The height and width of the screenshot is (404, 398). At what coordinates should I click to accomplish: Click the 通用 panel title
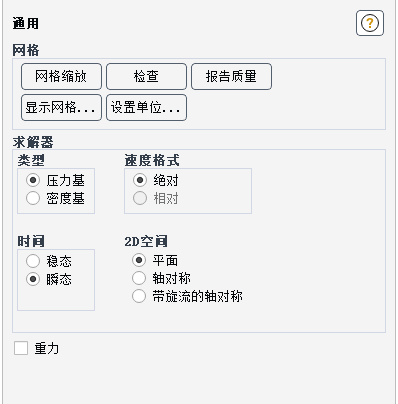[x=26, y=23]
